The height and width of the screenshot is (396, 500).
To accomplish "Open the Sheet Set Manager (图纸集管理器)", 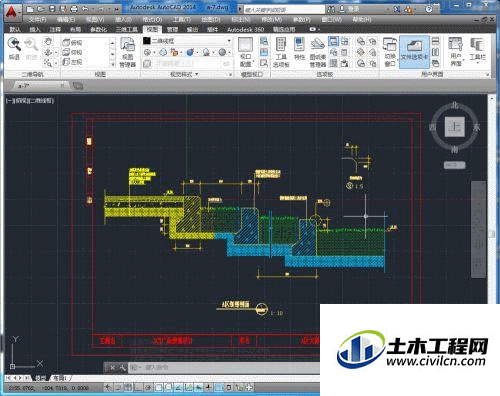I will tap(318, 52).
